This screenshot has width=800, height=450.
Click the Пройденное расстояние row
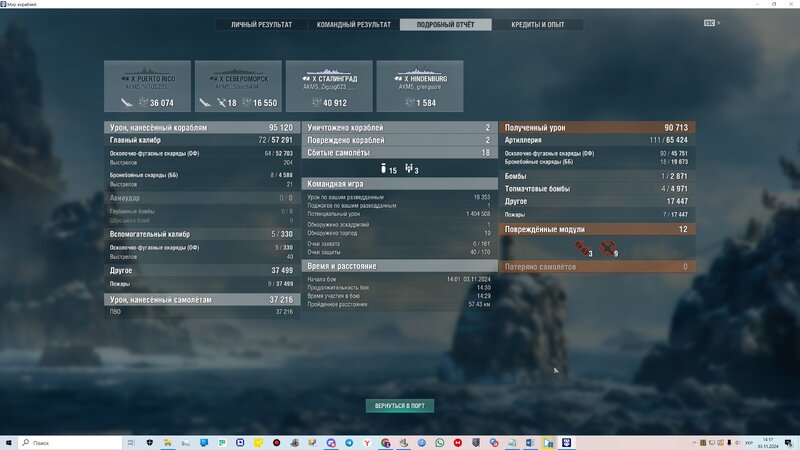pos(399,305)
